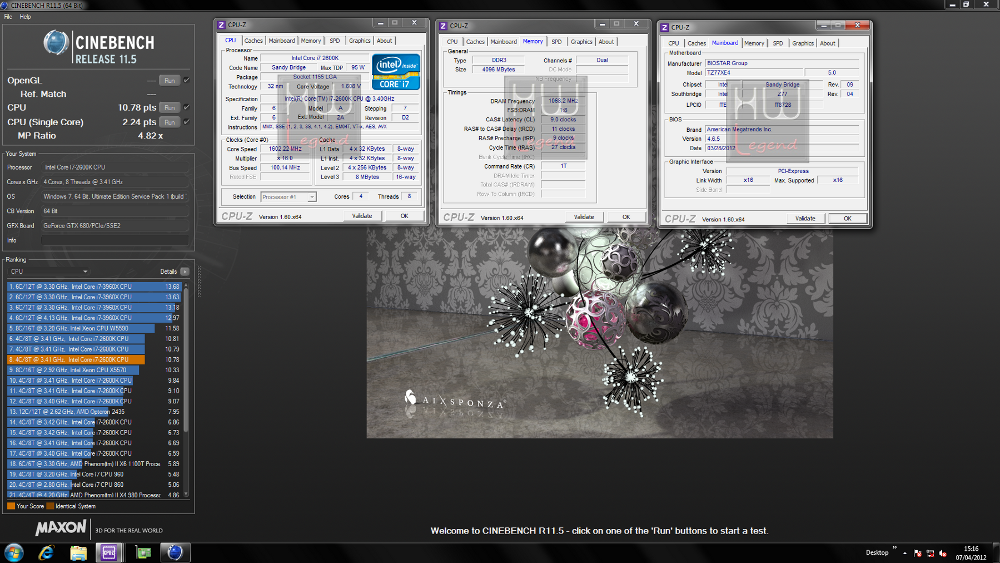This screenshot has height=563, width=1000.
Task: Select ranking row 5 Xeon CPU W5590
Action: tap(94, 328)
